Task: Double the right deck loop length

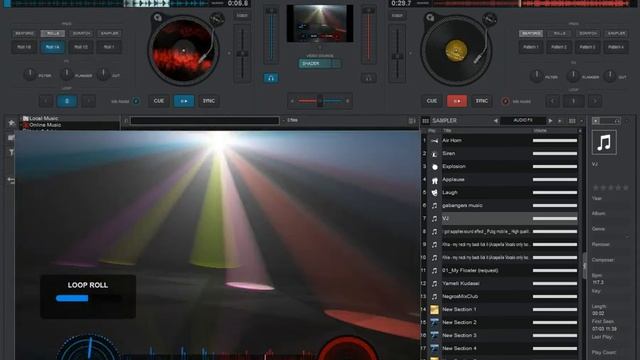Action: click(x=595, y=101)
